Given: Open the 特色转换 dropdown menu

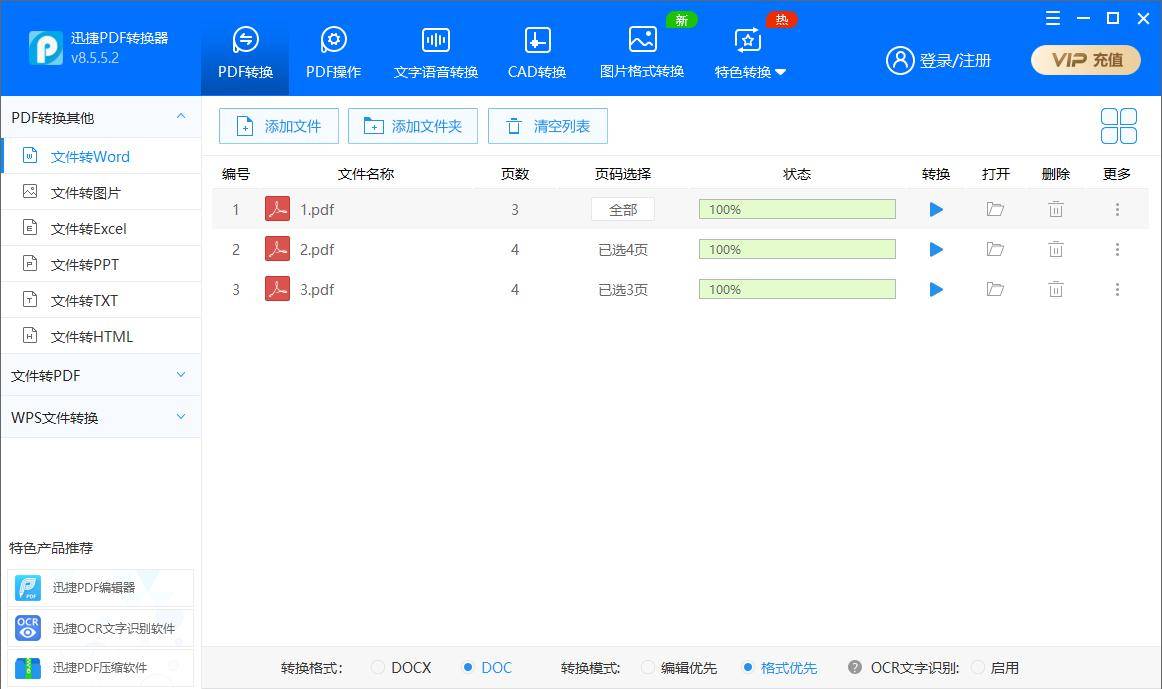Looking at the screenshot, I should [749, 52].
